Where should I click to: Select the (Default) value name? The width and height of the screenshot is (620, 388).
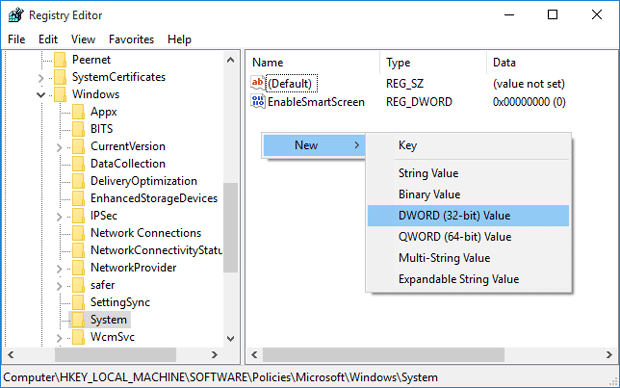[291, 83]
